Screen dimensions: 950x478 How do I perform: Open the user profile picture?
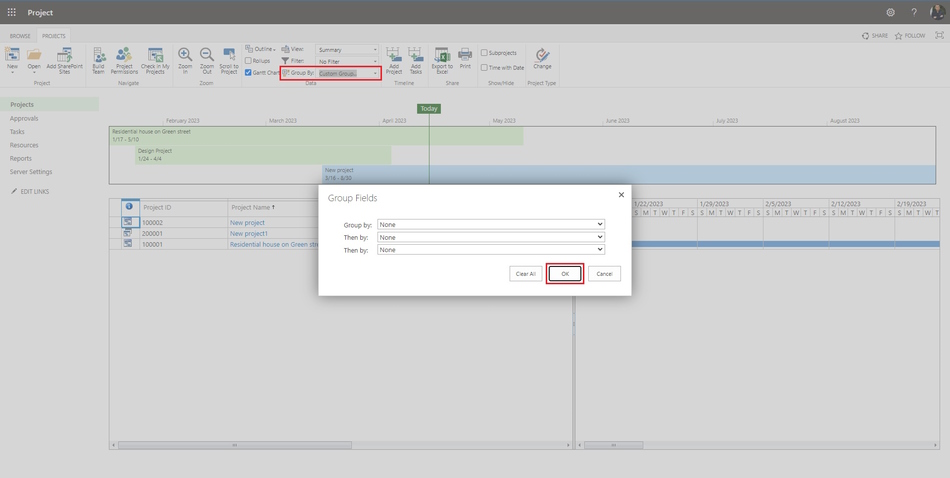(x=937, y=12)
